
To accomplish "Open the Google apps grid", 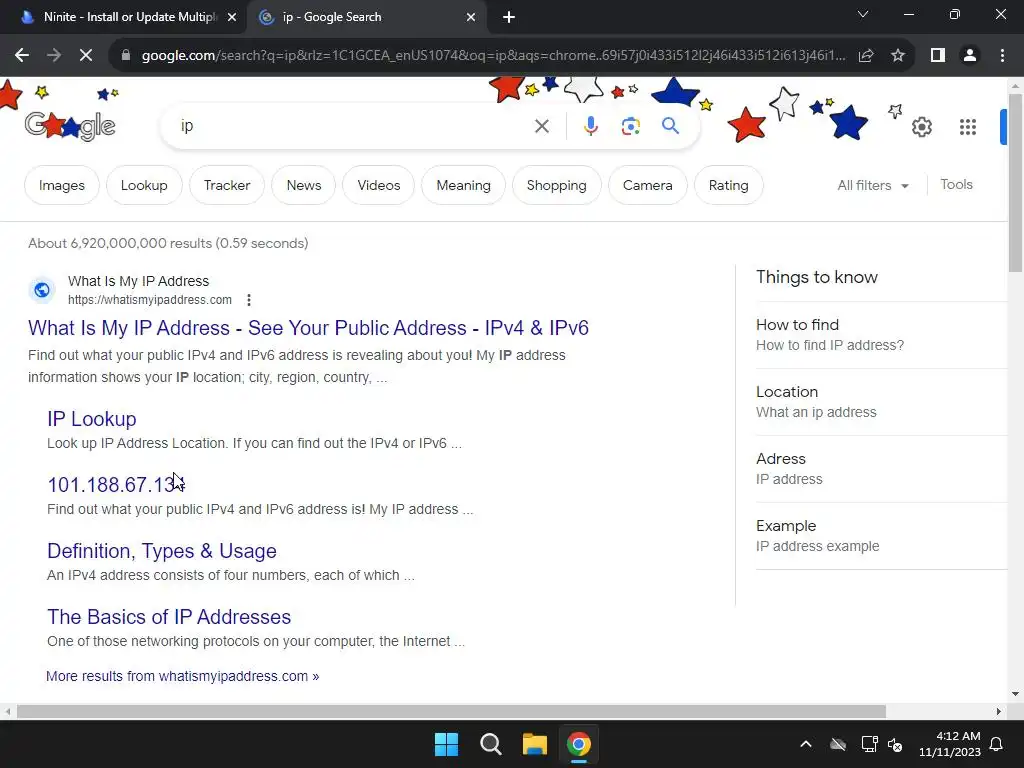I will (968, 127).
